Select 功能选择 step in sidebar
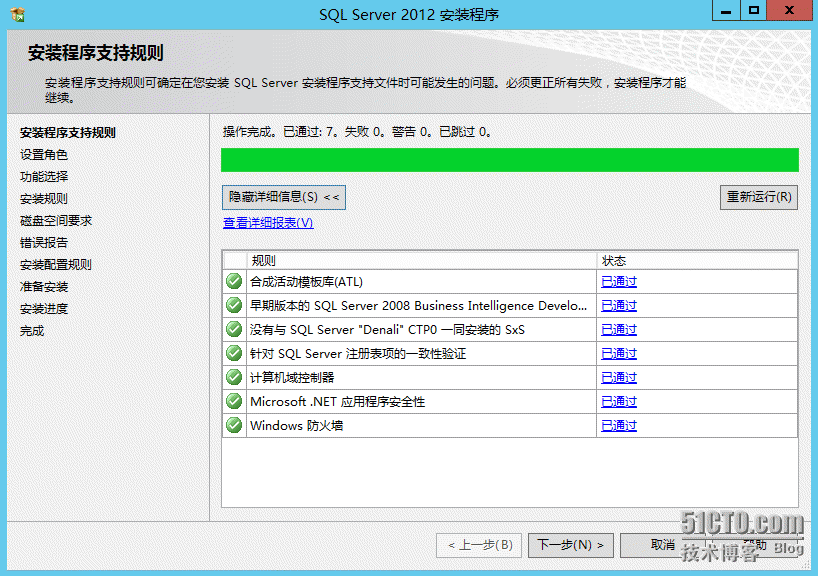Screen dimensions: 818x576 click(44, 177)
